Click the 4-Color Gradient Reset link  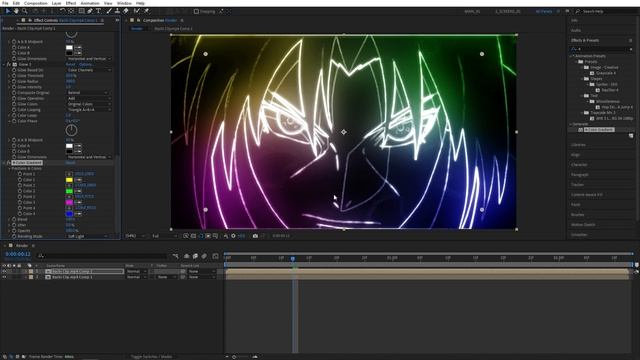point(70,162)
